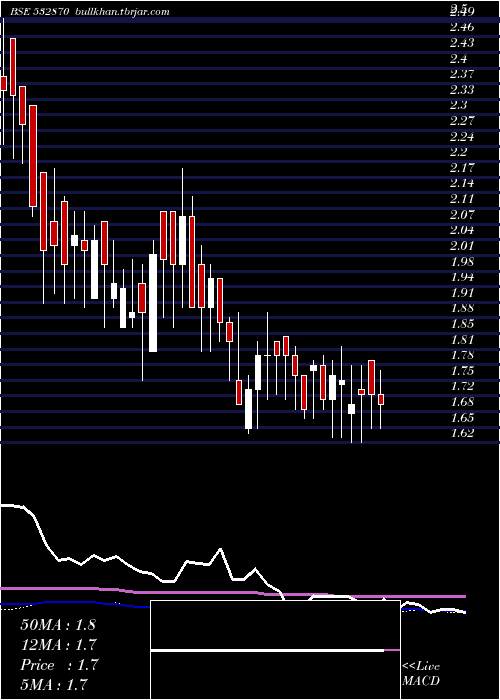Select the 2.01 price axis label
Image resolution: width=500 pixels, height=700 pixels.
click(x=462, y=246)
